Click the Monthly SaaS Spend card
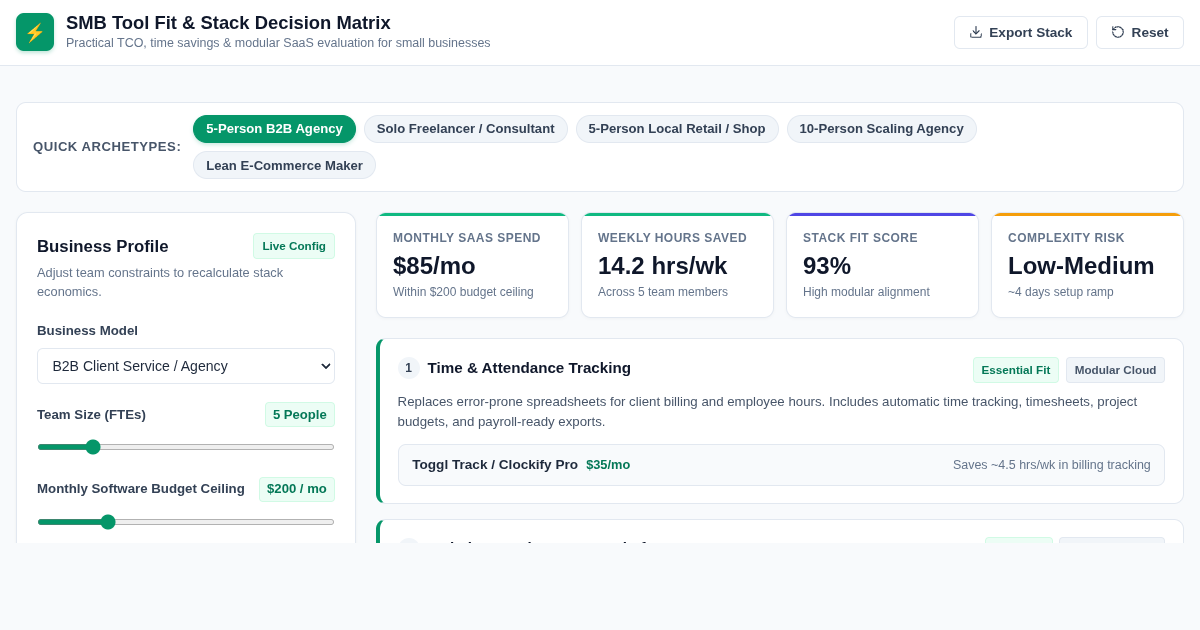Screen dimensions: 1200x630 pos(472,265)
